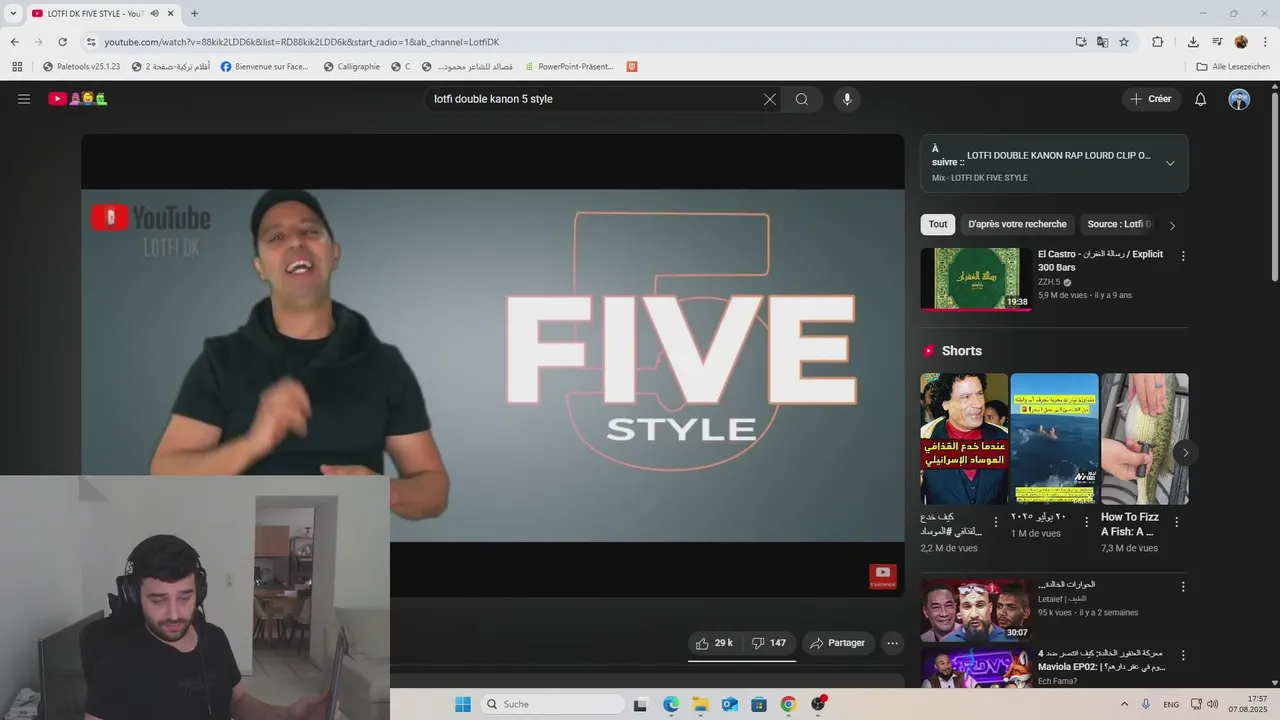This screenshot has width=1280, height=720.
Task: Open File Explorer from taskbar
Action: pos(700,704)
